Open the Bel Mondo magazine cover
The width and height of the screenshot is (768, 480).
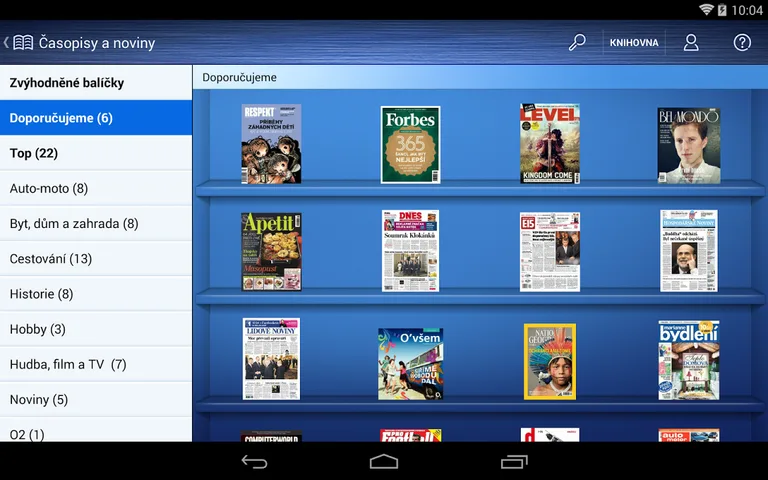coord(689,145)
